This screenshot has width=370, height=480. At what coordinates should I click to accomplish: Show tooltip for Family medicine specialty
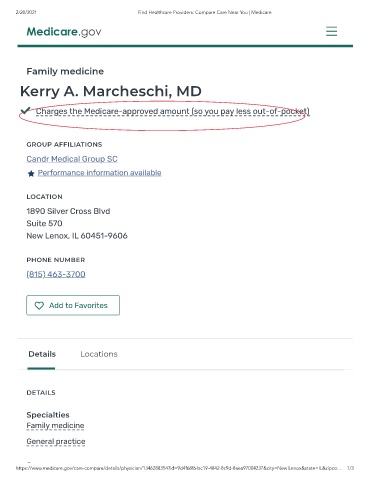55,426
